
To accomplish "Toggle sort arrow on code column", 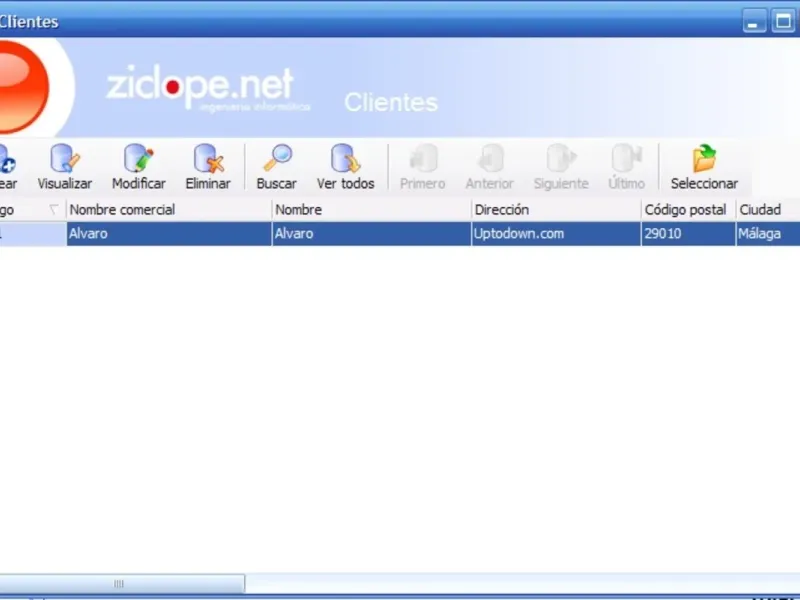I will [53, 210].
